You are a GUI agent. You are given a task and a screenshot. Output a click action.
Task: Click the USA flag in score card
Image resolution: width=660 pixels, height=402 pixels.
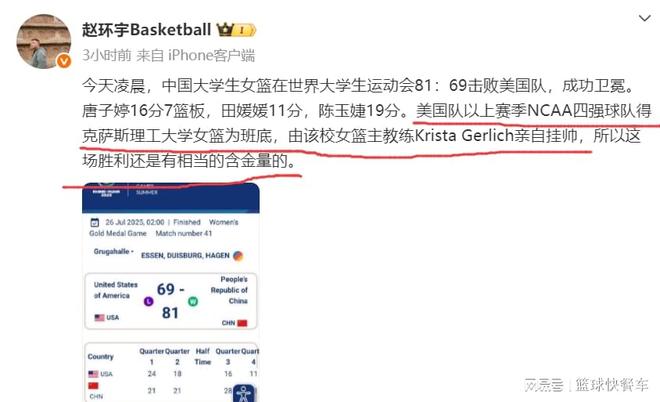pos(99,317)
